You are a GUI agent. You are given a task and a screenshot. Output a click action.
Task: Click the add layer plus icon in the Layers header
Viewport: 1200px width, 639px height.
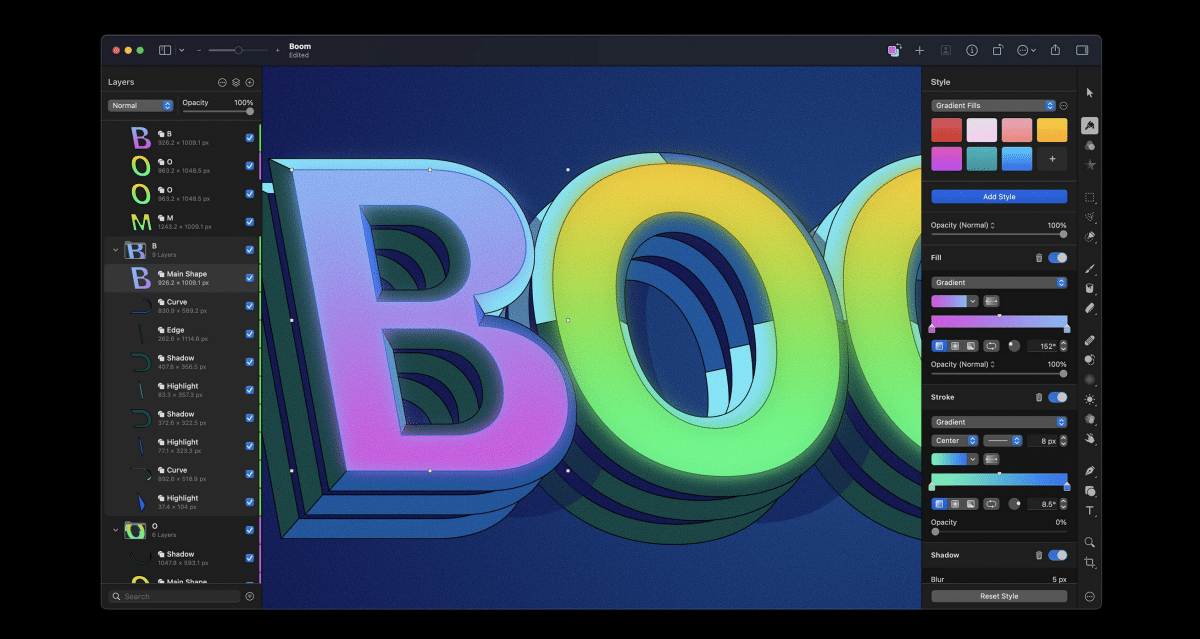[x=250, y=82]
